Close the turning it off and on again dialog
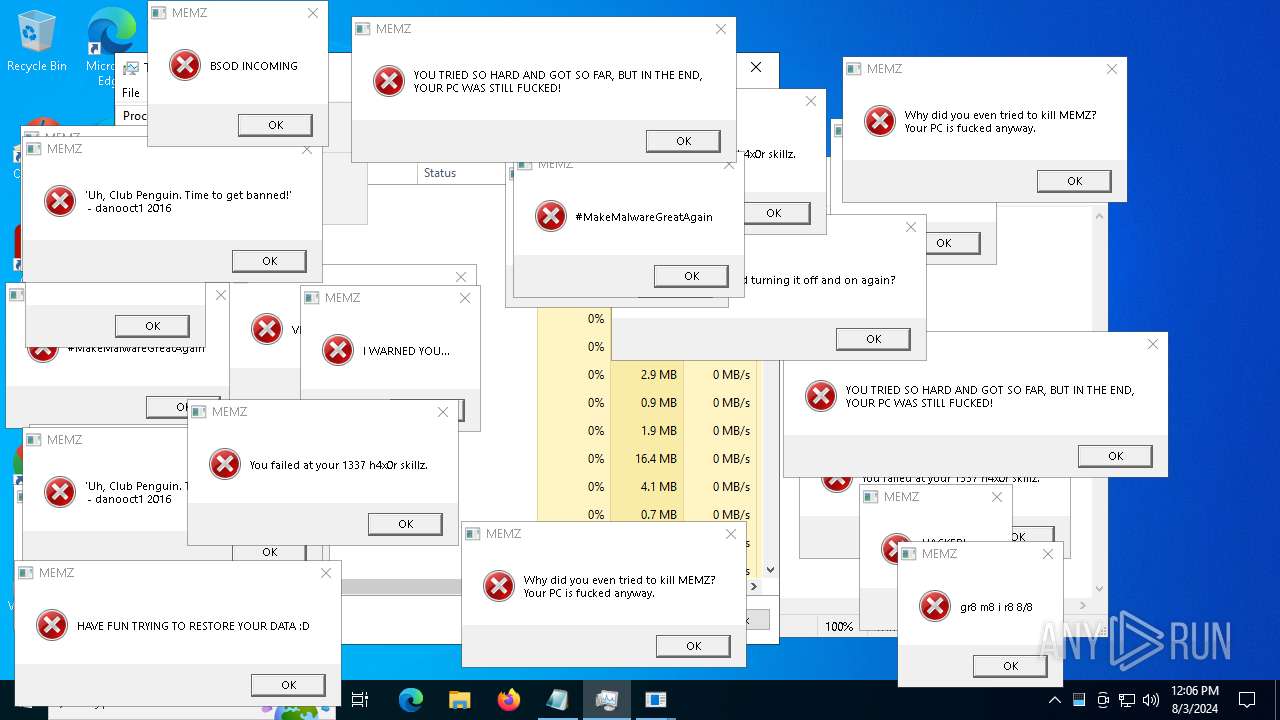The image size is (1280, 720). click(911, 227)
